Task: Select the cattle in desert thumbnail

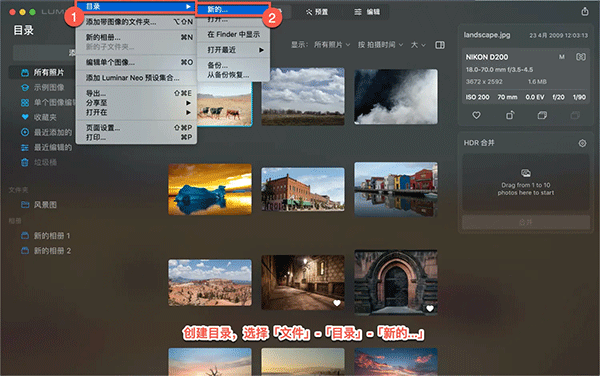Action: (x=225, y=104)
